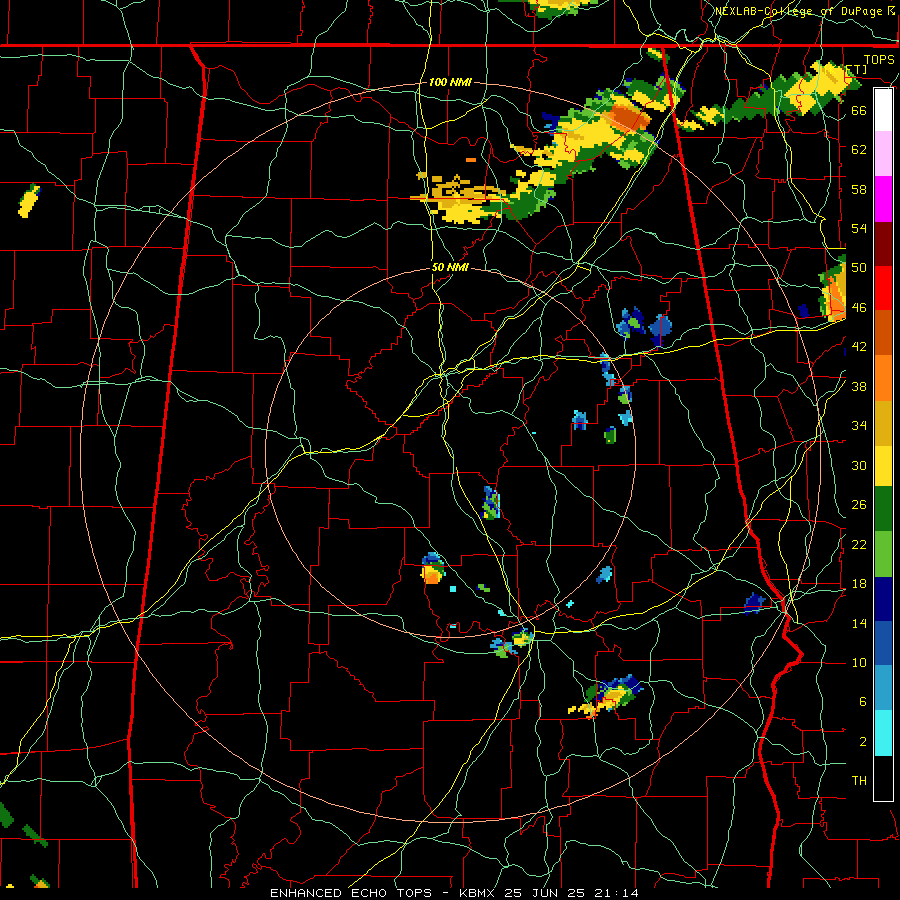Click the '30' legend value
This screenshot has width=900, height=900.
[x=859, y=465]
